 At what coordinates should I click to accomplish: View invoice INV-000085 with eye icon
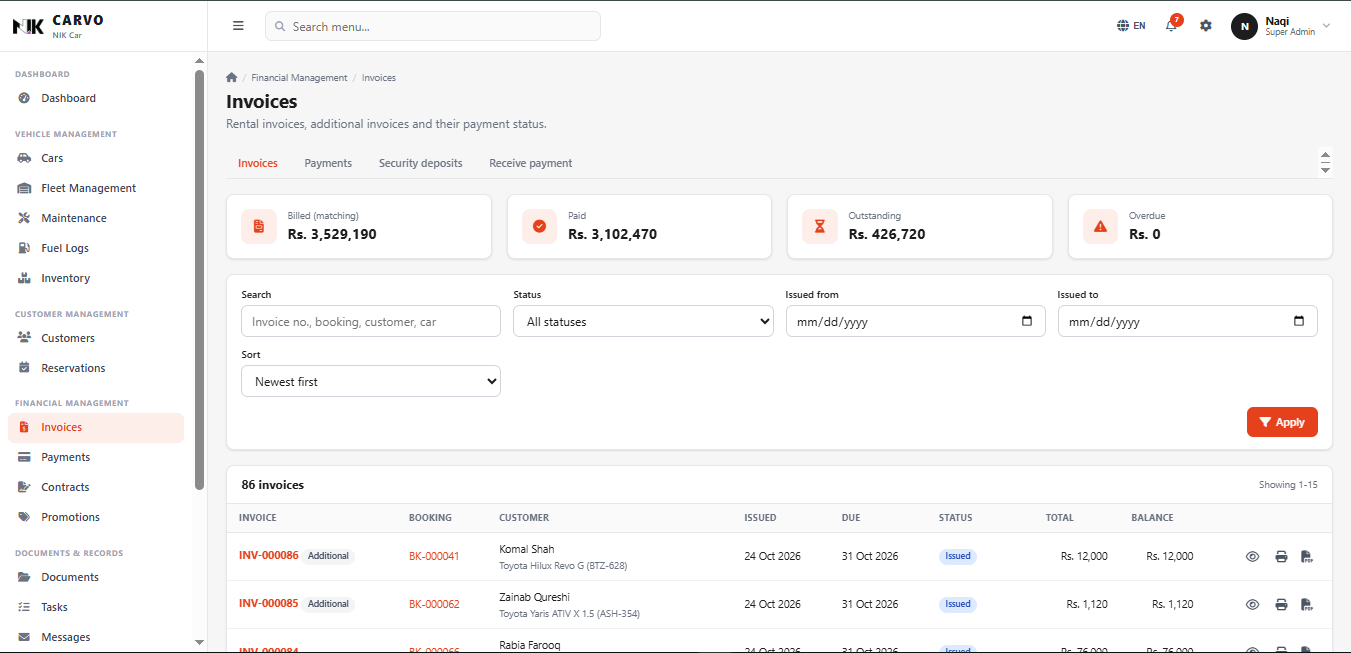(1252, 605)
